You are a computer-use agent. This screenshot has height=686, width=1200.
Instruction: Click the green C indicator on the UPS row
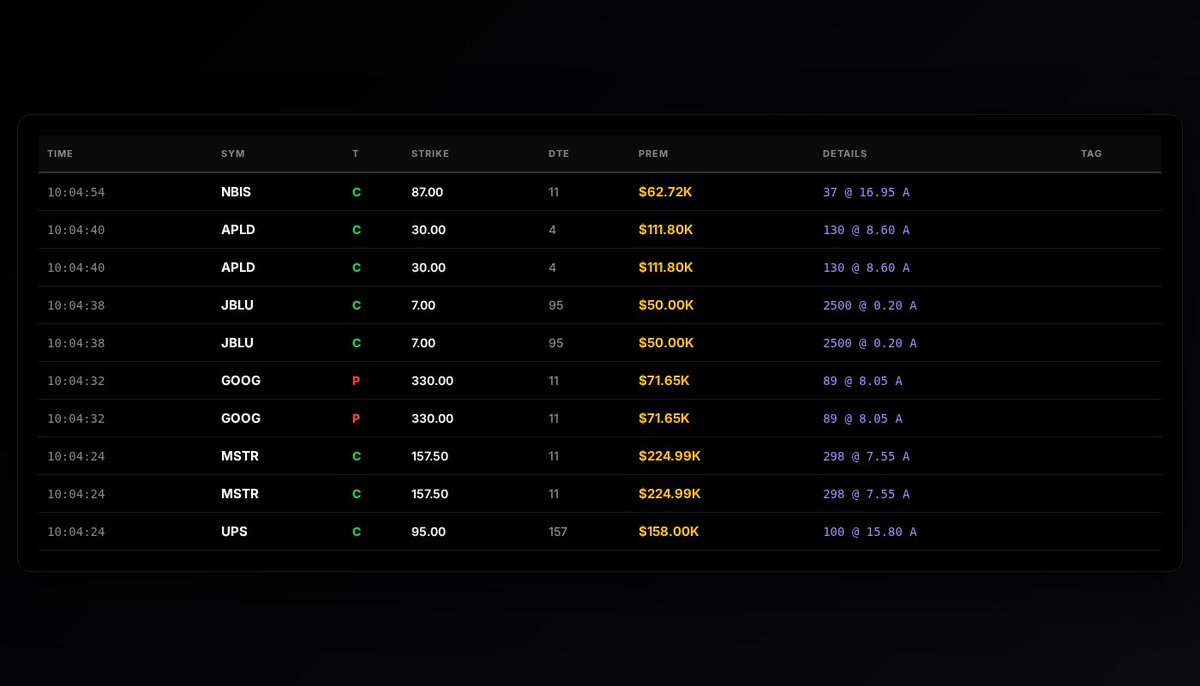pyautogui.click(x=356, y=532)
